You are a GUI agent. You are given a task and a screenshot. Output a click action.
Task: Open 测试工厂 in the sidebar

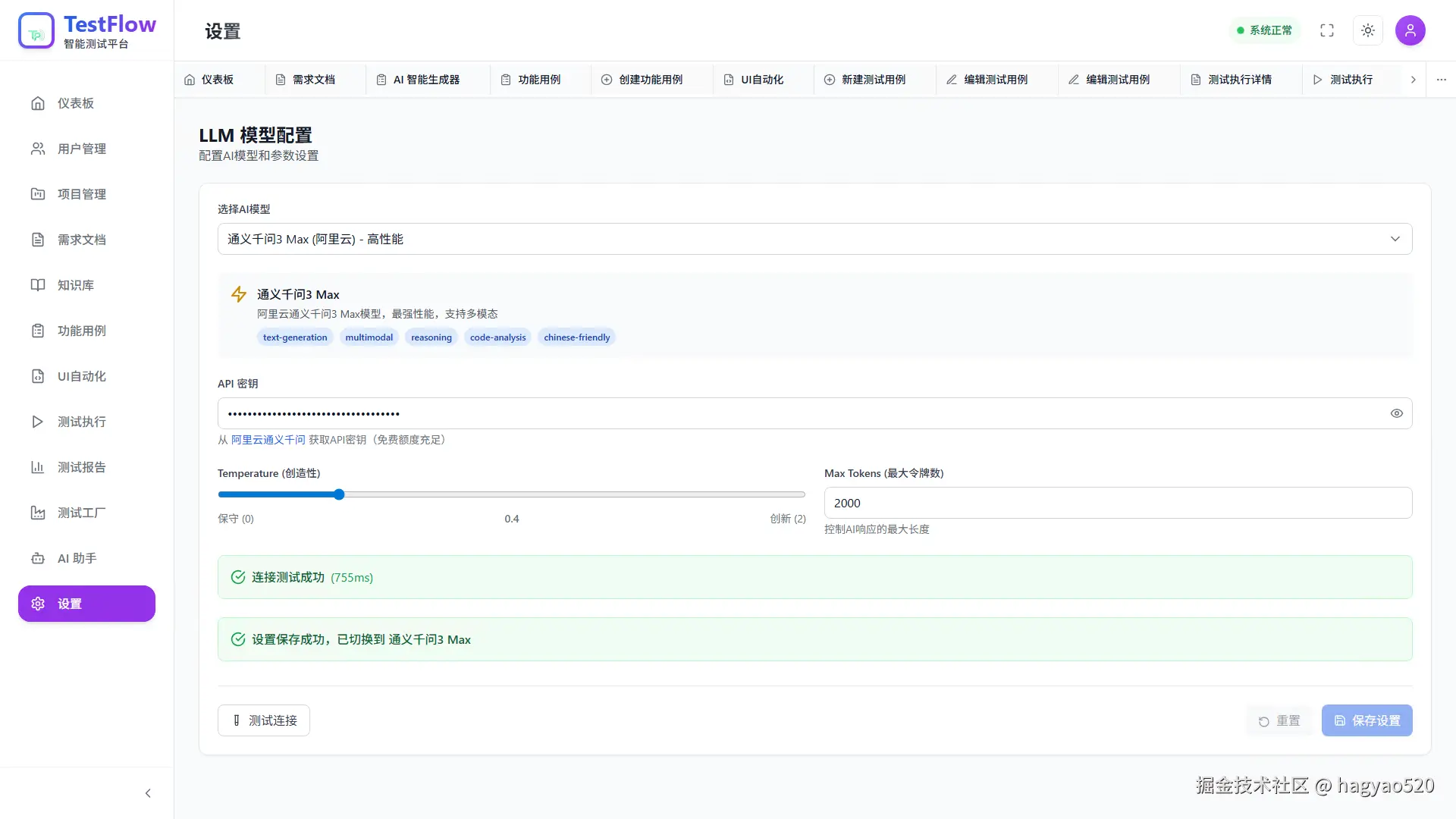(81, 513)
